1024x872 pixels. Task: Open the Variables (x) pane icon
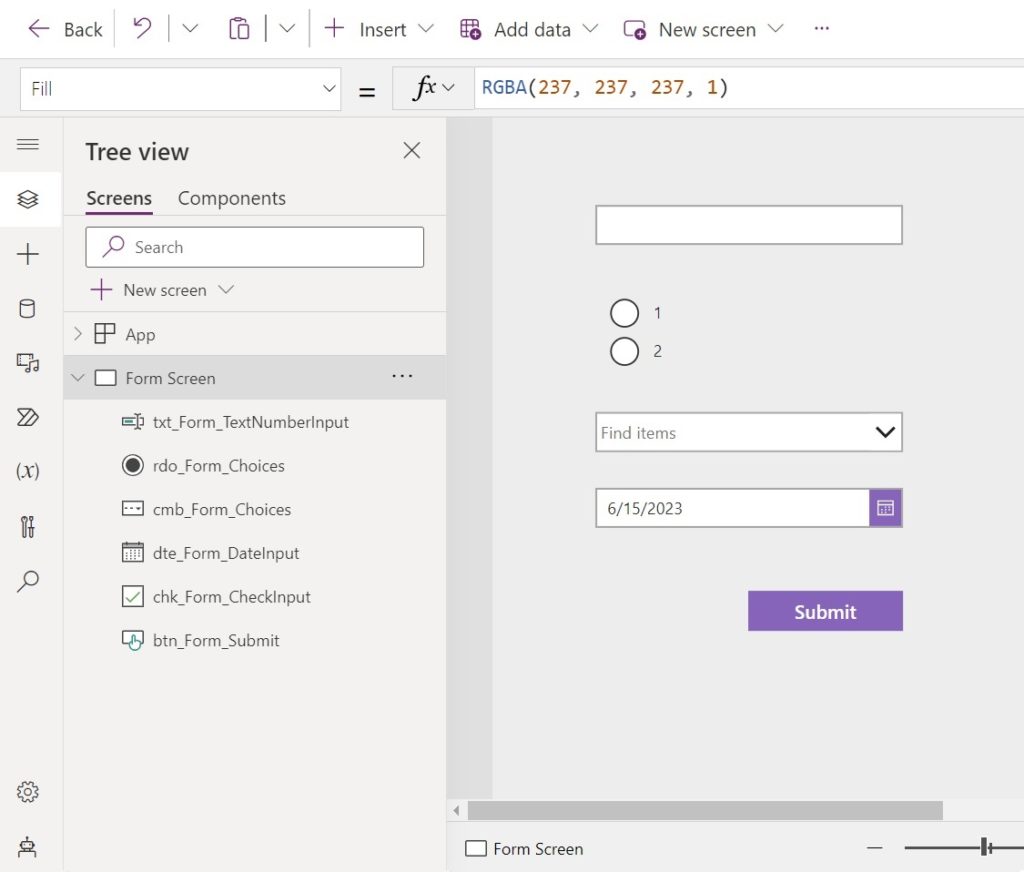(x=28, y=471)
